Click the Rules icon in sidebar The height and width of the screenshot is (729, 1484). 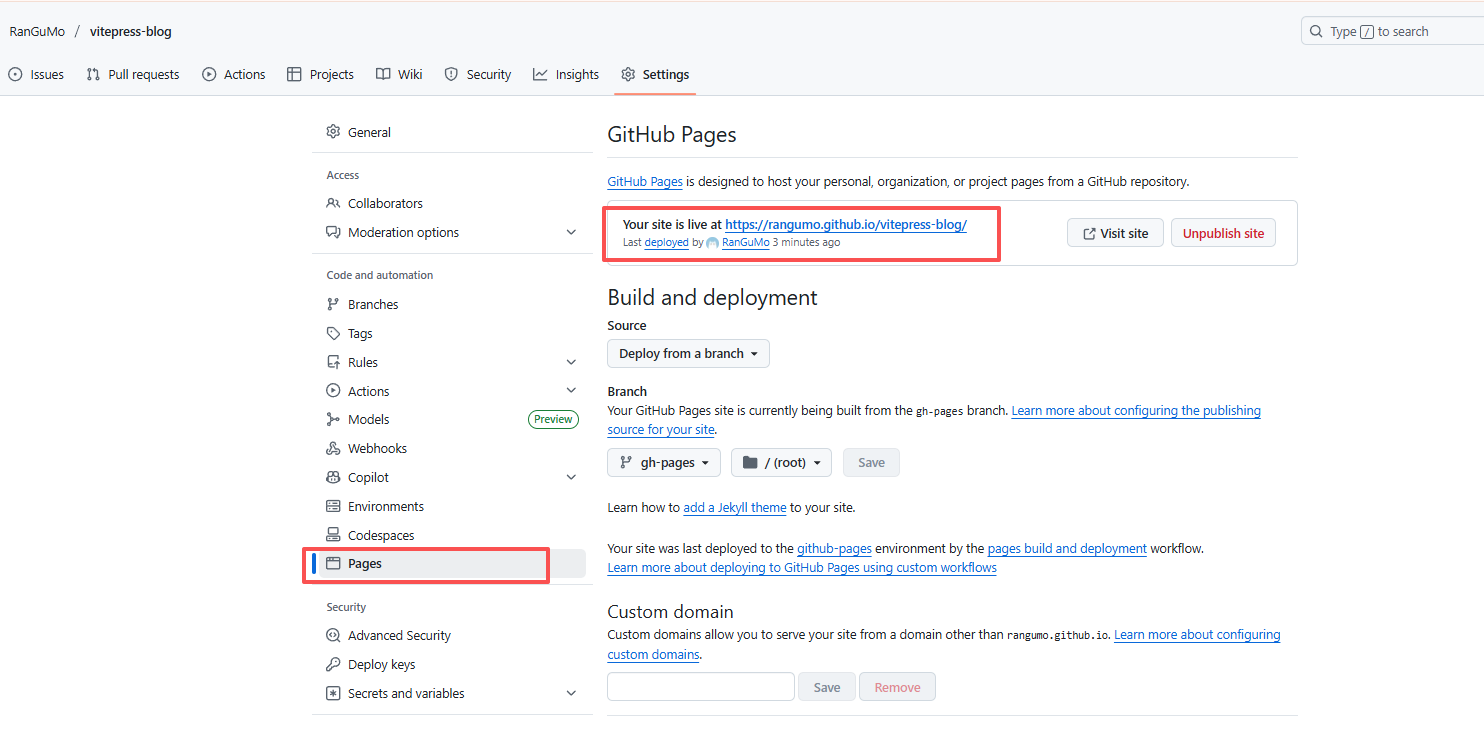[x=334, y=362]
